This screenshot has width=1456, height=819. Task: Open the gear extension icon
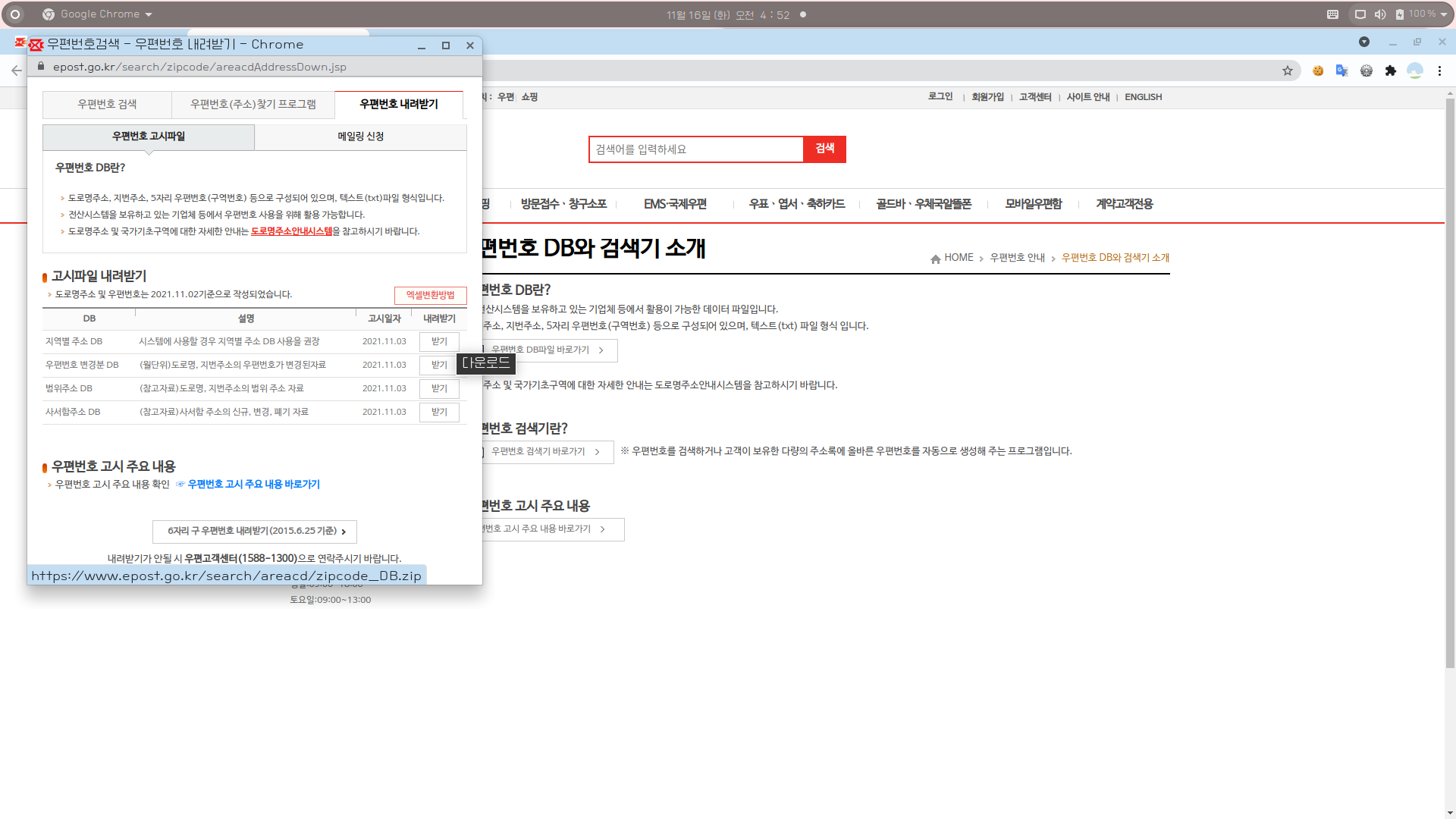pos(1366,71)
